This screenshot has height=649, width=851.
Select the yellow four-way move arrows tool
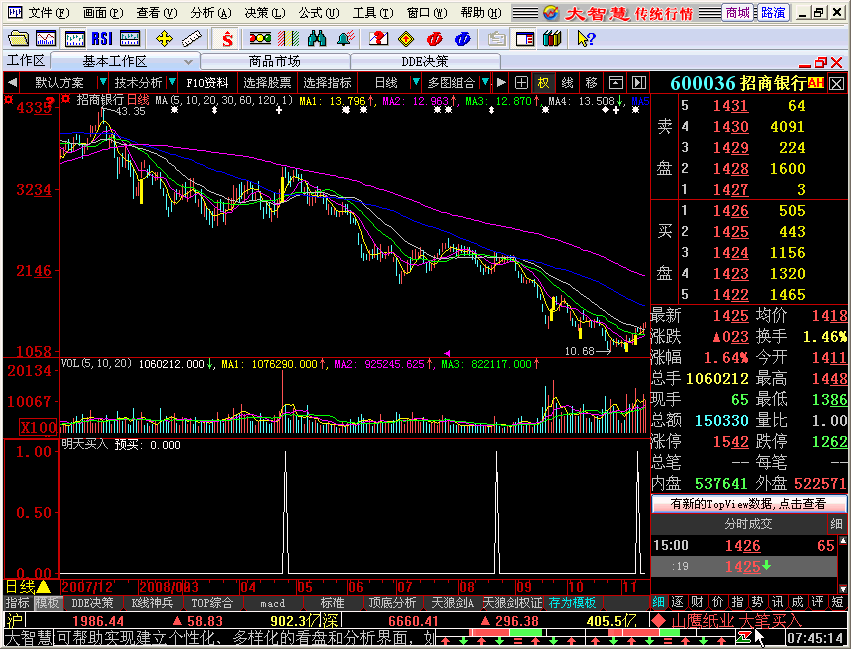pos(164,39)
